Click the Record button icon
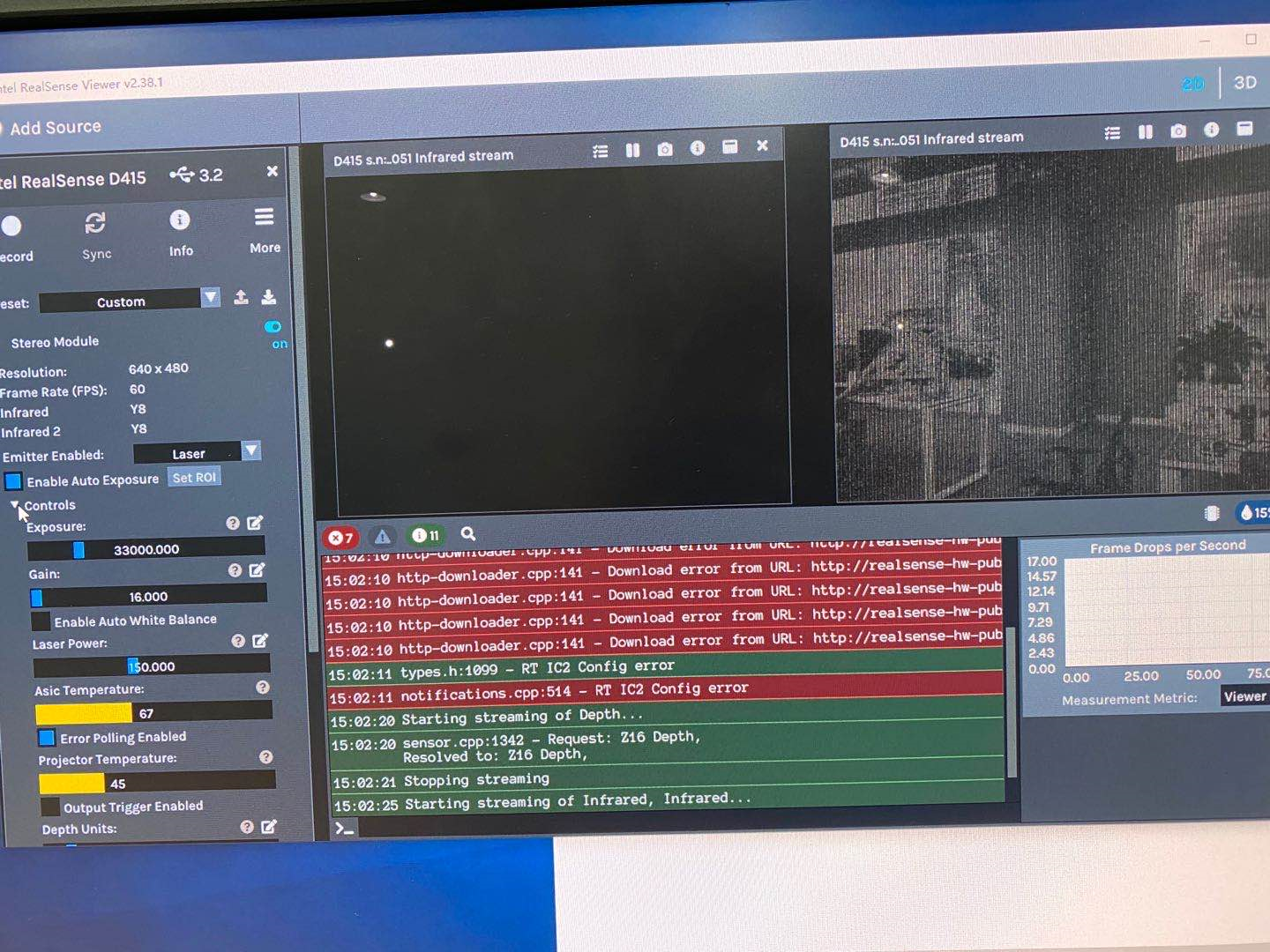This screenshot has height=952, width=1270. [x=11, y=226]
